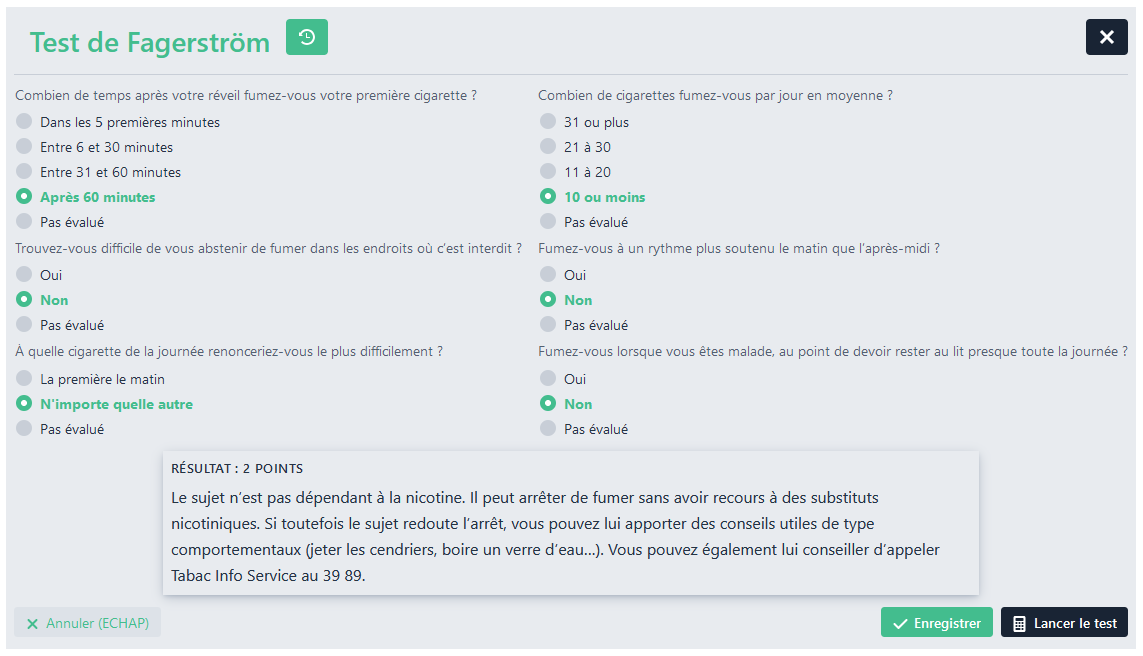This screenshot has width=1143, height=656.
Task: Choose 'Oui' for difficulty abstaining where forbidden
Action: click(x=25, y=275)
